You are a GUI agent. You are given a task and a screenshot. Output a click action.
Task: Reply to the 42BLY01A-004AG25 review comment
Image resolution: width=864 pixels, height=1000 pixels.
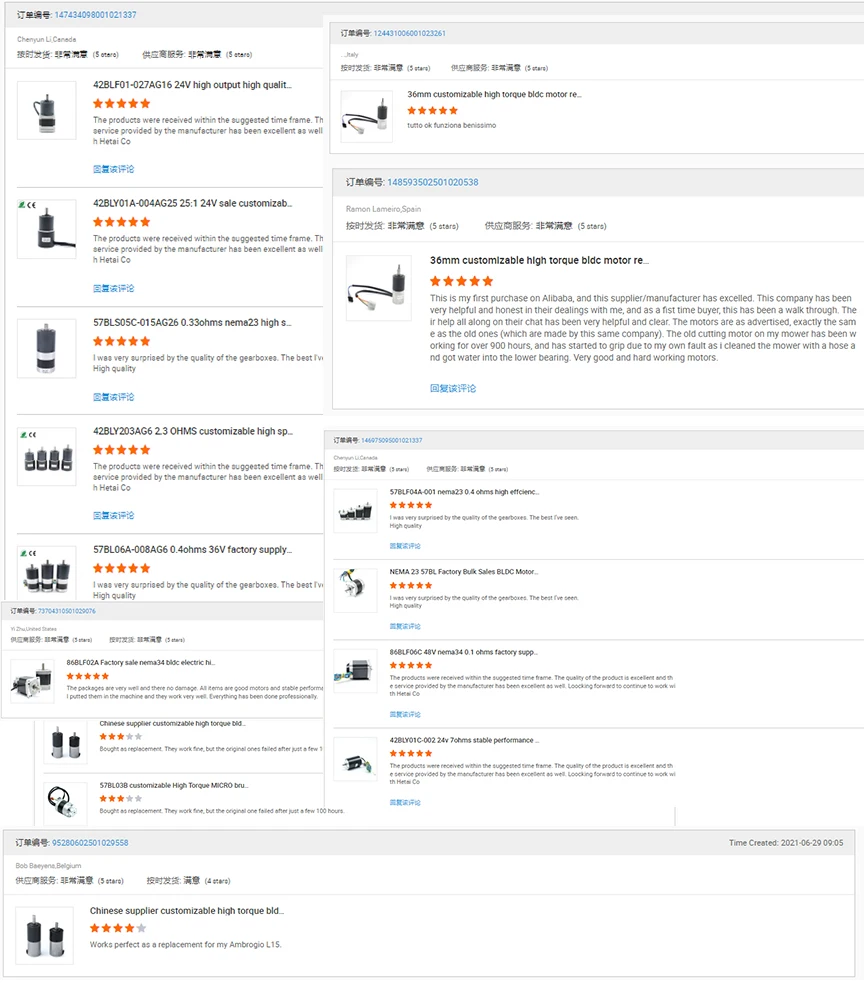click(113, 288)
